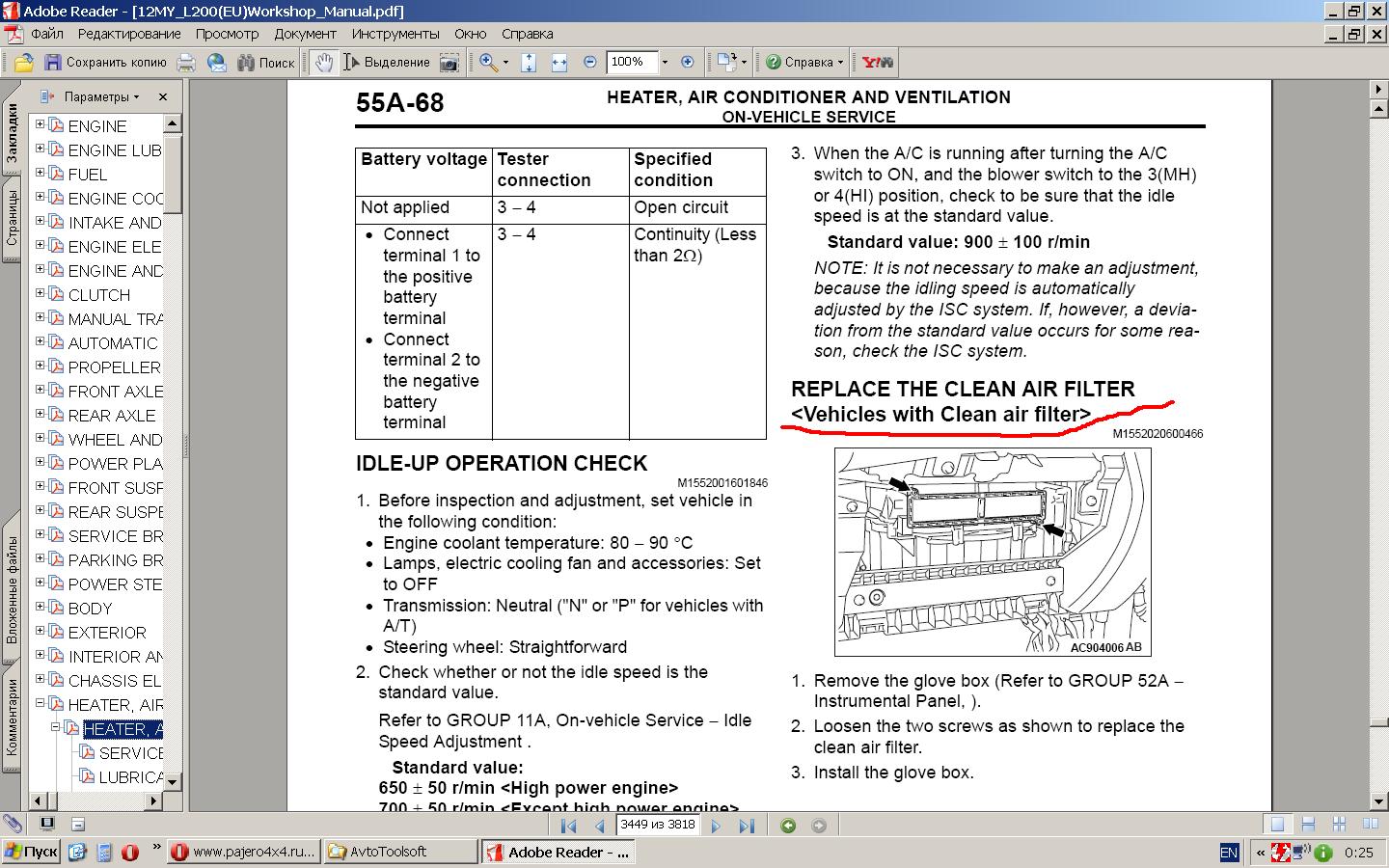Open the Справка toolbar dropdown

tap(805, 63)
